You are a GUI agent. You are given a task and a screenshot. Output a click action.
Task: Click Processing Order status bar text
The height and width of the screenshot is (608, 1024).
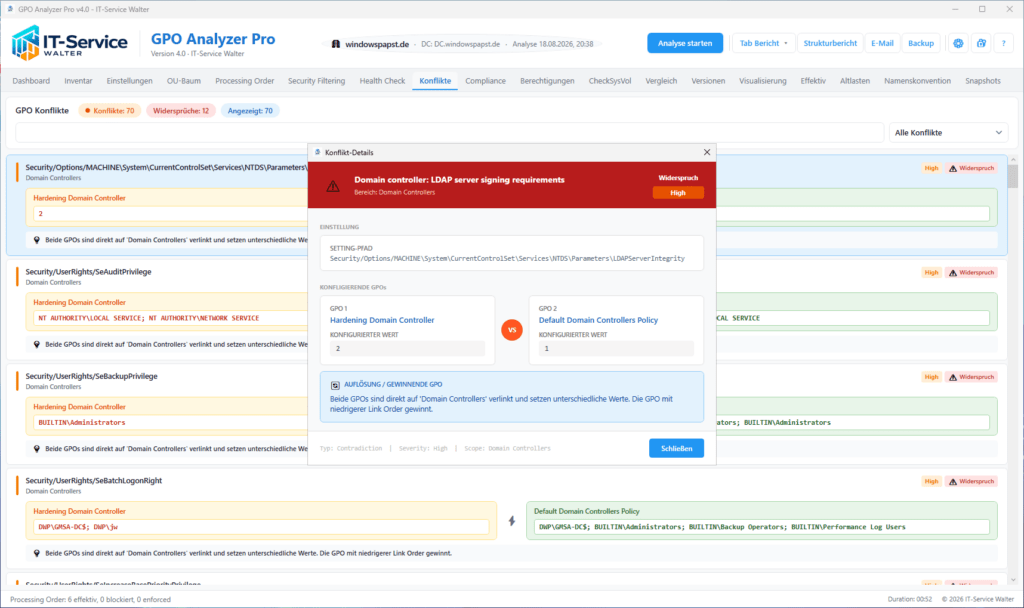(90, 600)
